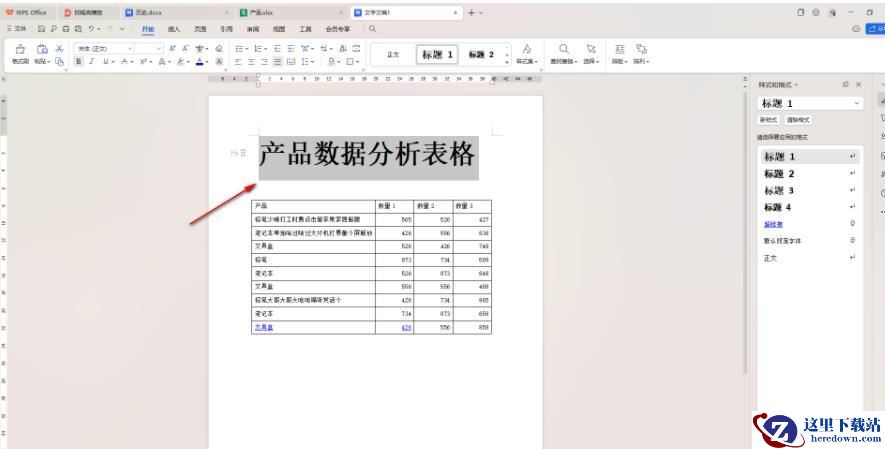Click the font color red A swatch
The width and height of the screenshot is (885, 449).
pos(200,61)
